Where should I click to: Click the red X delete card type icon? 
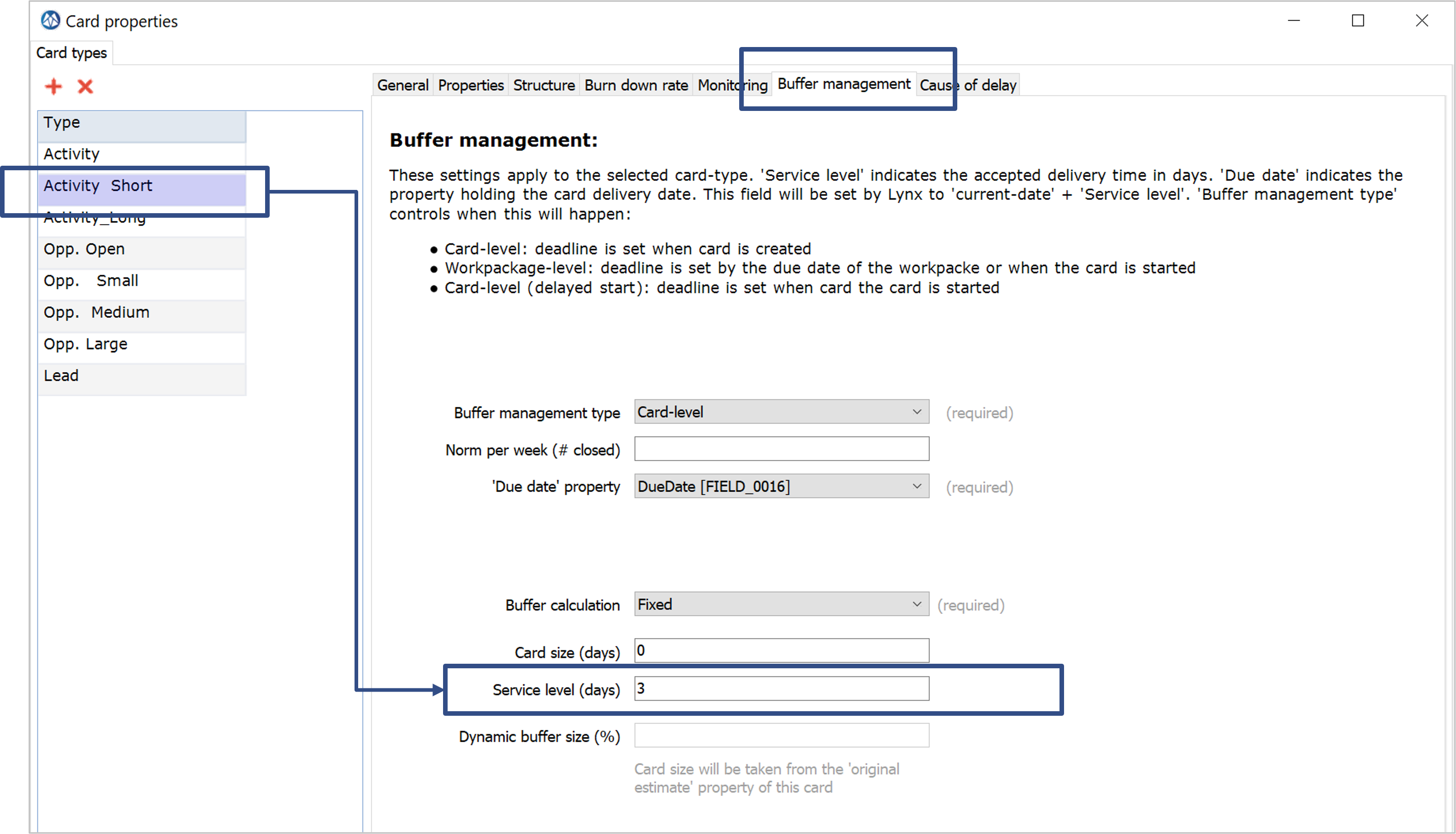point(85,86)
